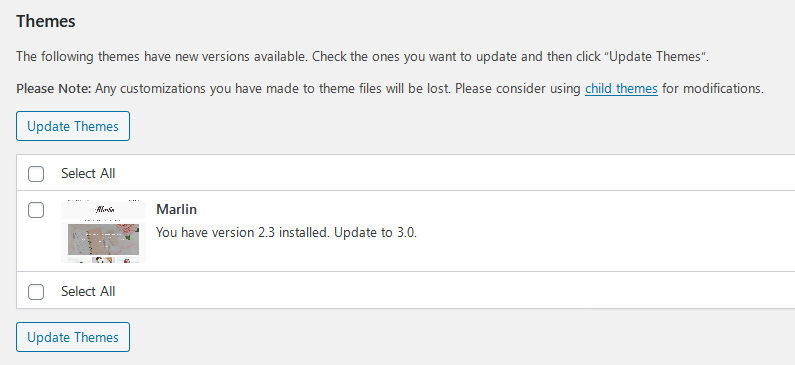Click the Marlin theme screenshot thumbnail
The image size is (795, 365).
pyautogui.click(x=103, y=232)
